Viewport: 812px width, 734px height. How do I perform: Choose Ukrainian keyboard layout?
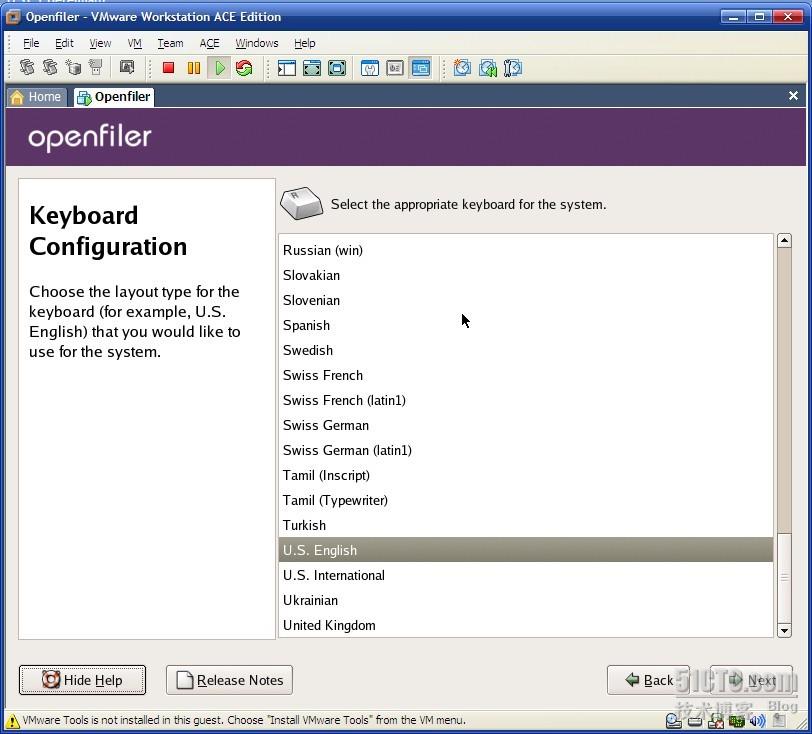coord(526,600)
